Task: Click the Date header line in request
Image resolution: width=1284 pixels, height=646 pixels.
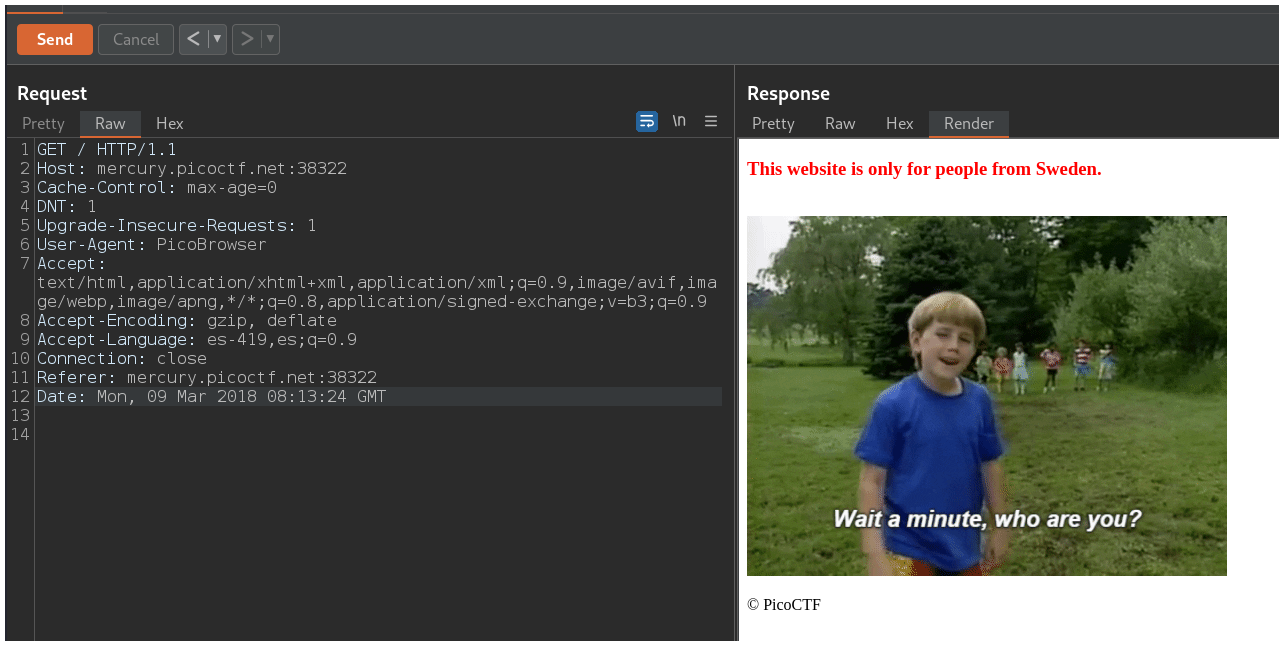Action: 211,397
